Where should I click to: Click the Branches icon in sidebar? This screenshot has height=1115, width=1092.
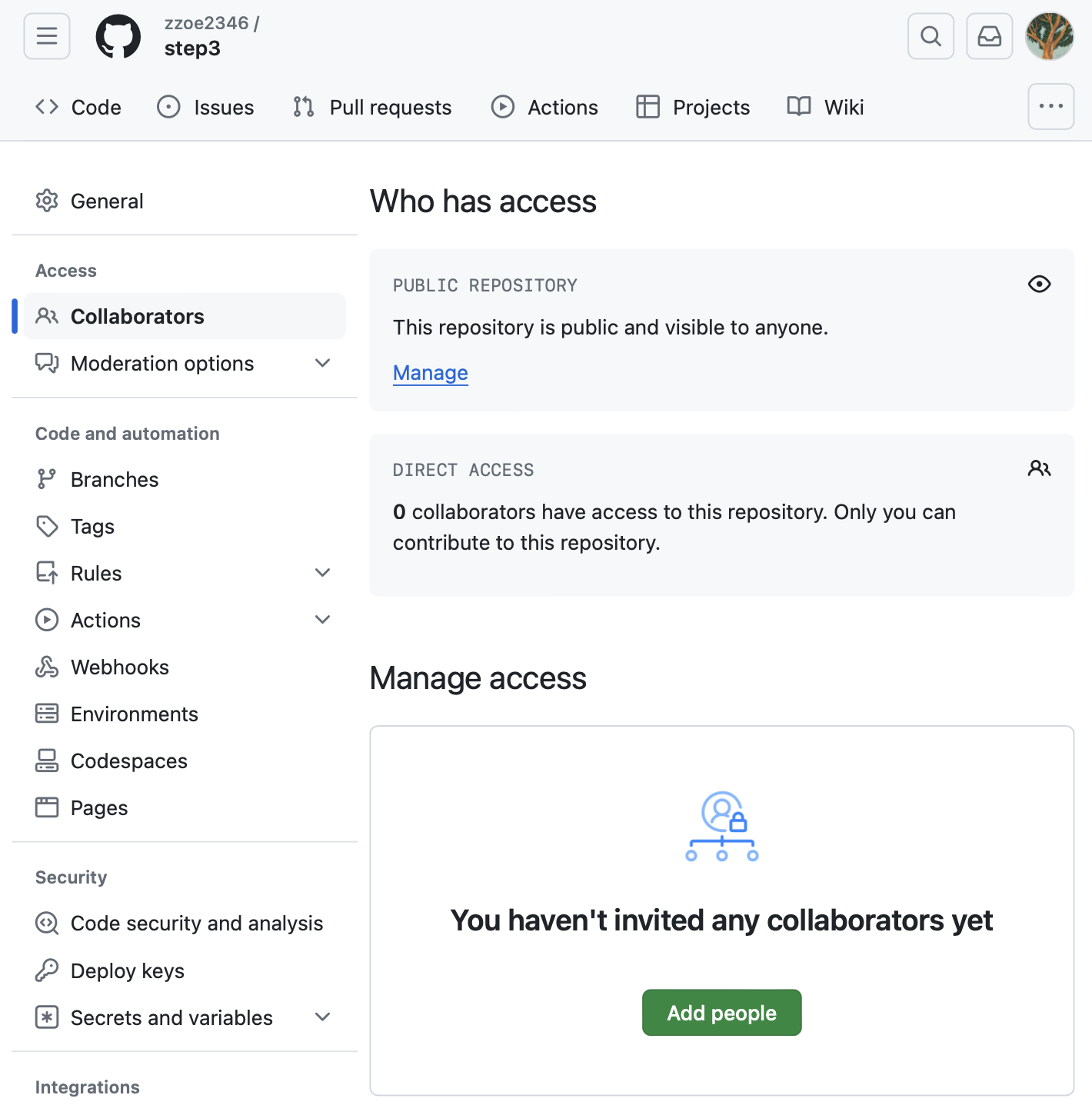(x=47, y=479)
